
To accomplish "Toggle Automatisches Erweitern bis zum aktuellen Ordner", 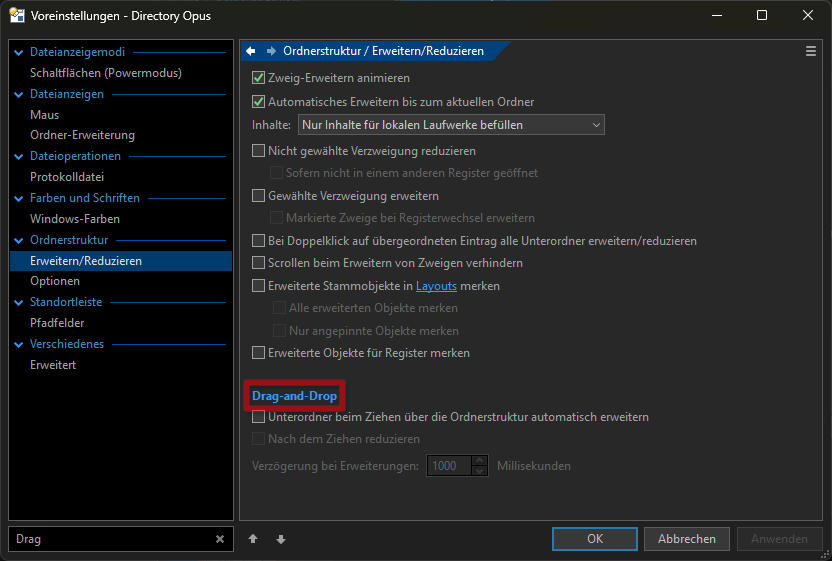I will tap(258, 102).
